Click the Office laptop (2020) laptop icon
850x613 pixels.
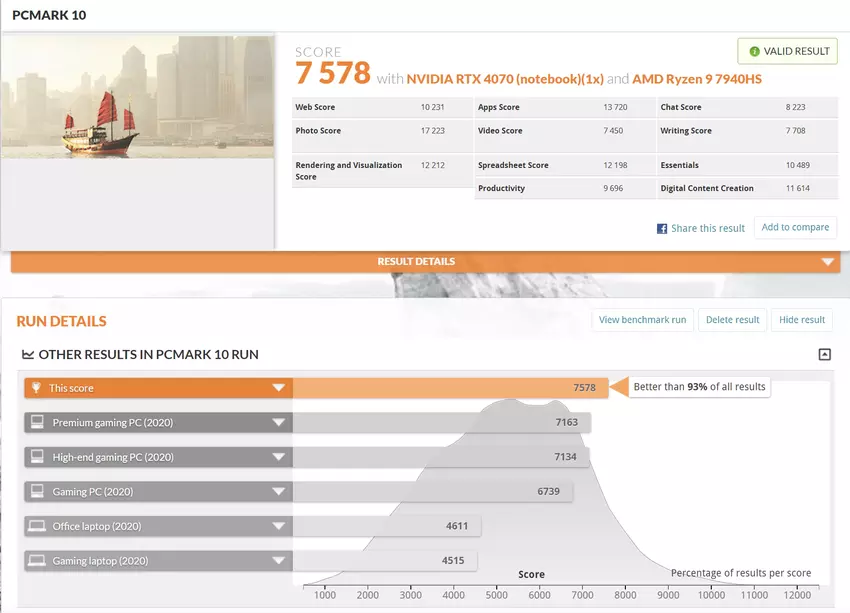[x=37, y=526]
